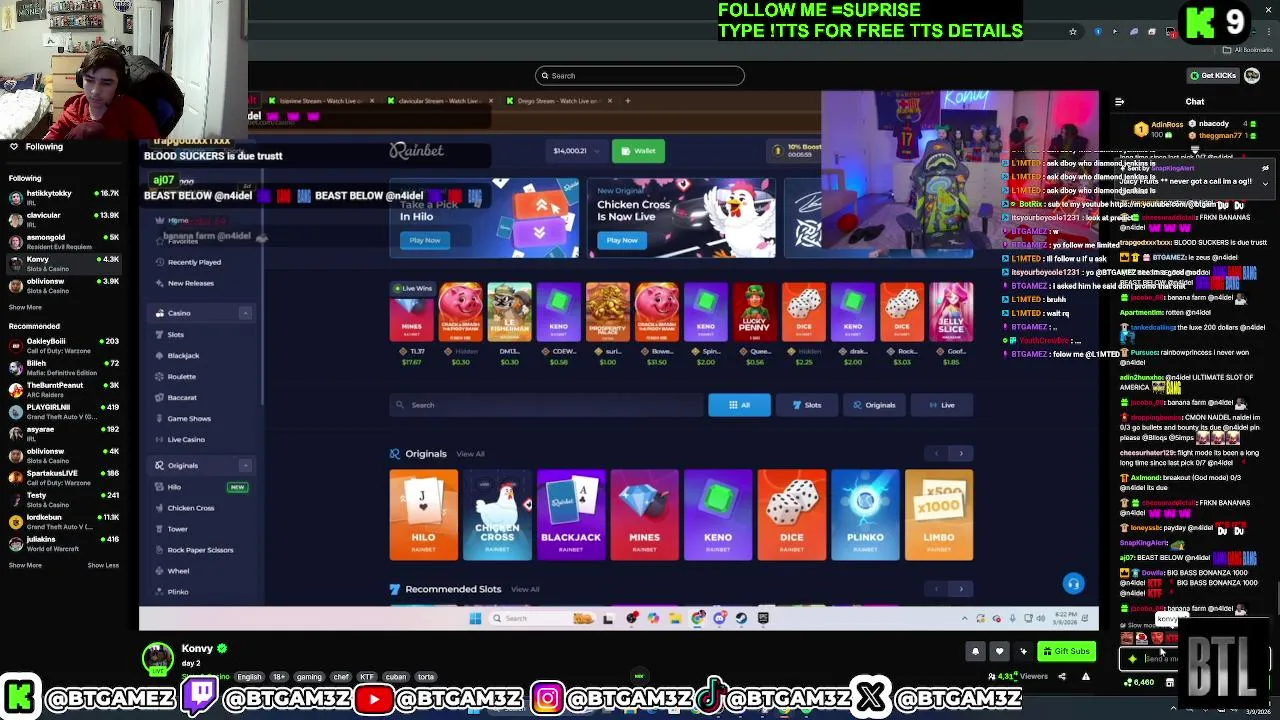
Task: Open Chicken Cross in the sidebar
Action: coord(191,508)
